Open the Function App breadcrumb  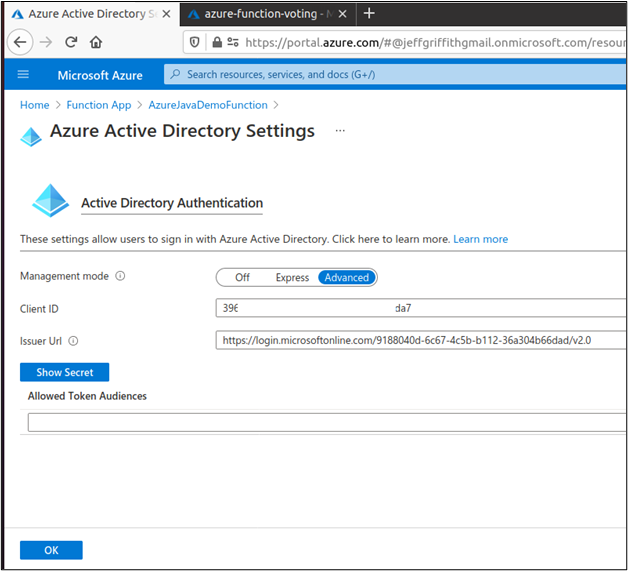(x=99, y=105)
